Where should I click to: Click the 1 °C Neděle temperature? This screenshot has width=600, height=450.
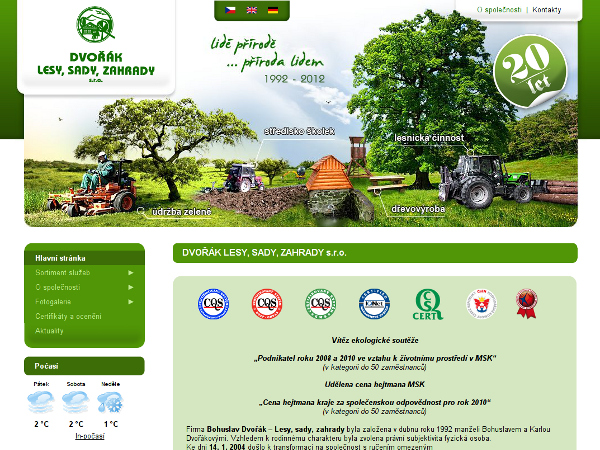(111, 424)
